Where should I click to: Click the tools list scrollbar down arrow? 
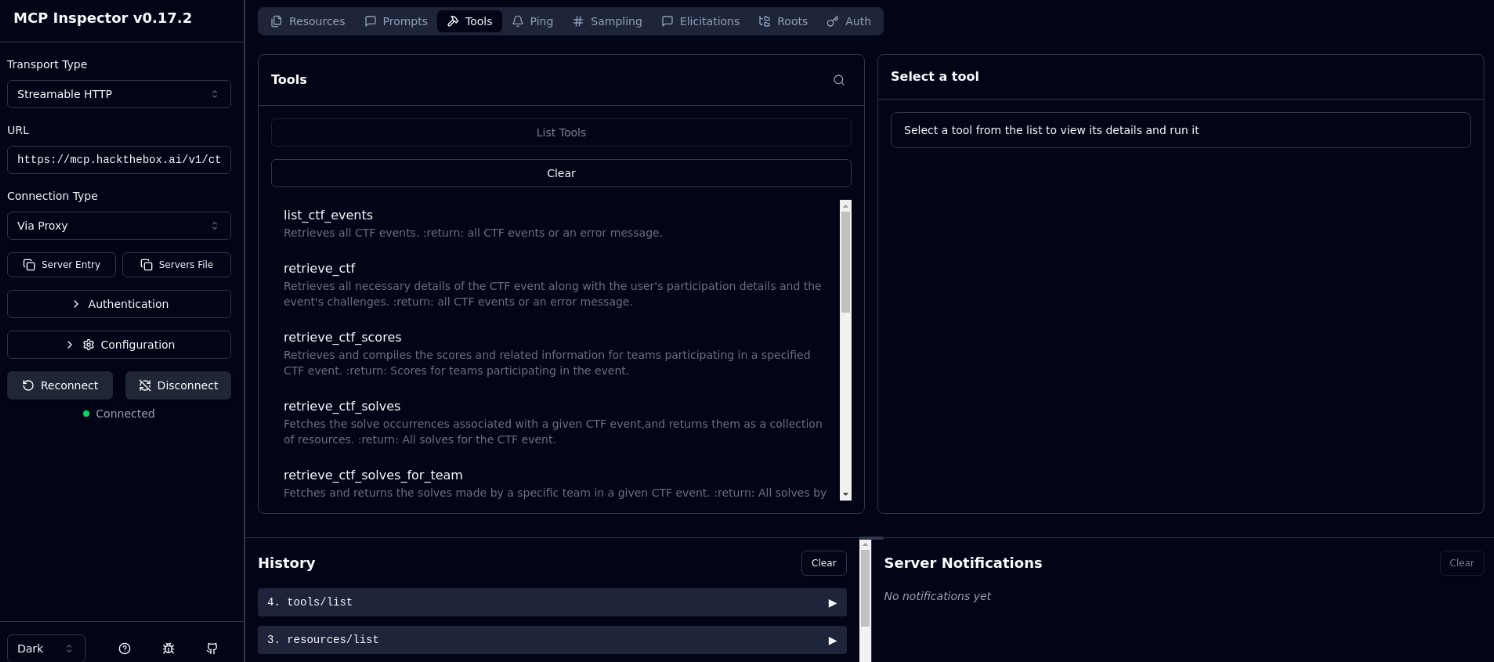(x=845, y=494)
